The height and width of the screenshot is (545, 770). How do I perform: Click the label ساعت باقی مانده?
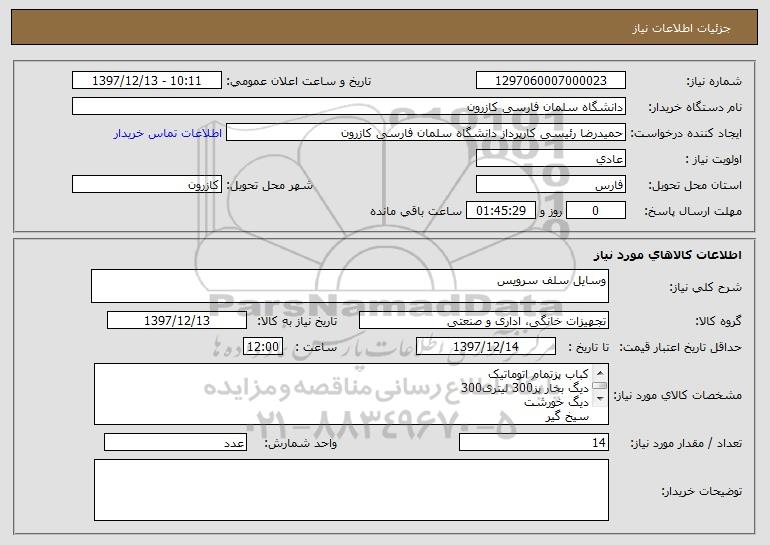416,211
